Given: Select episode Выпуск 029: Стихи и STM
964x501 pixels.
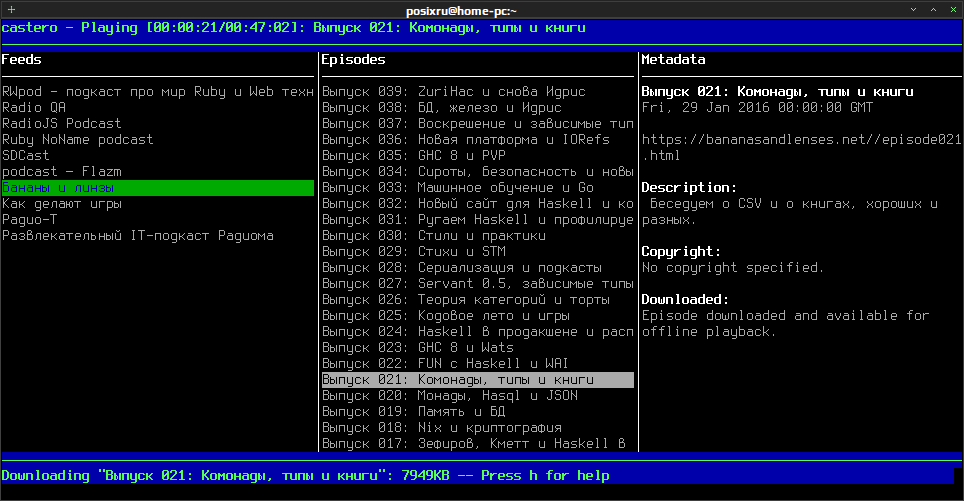Looking at the screenshot, I should pos(414,251).
